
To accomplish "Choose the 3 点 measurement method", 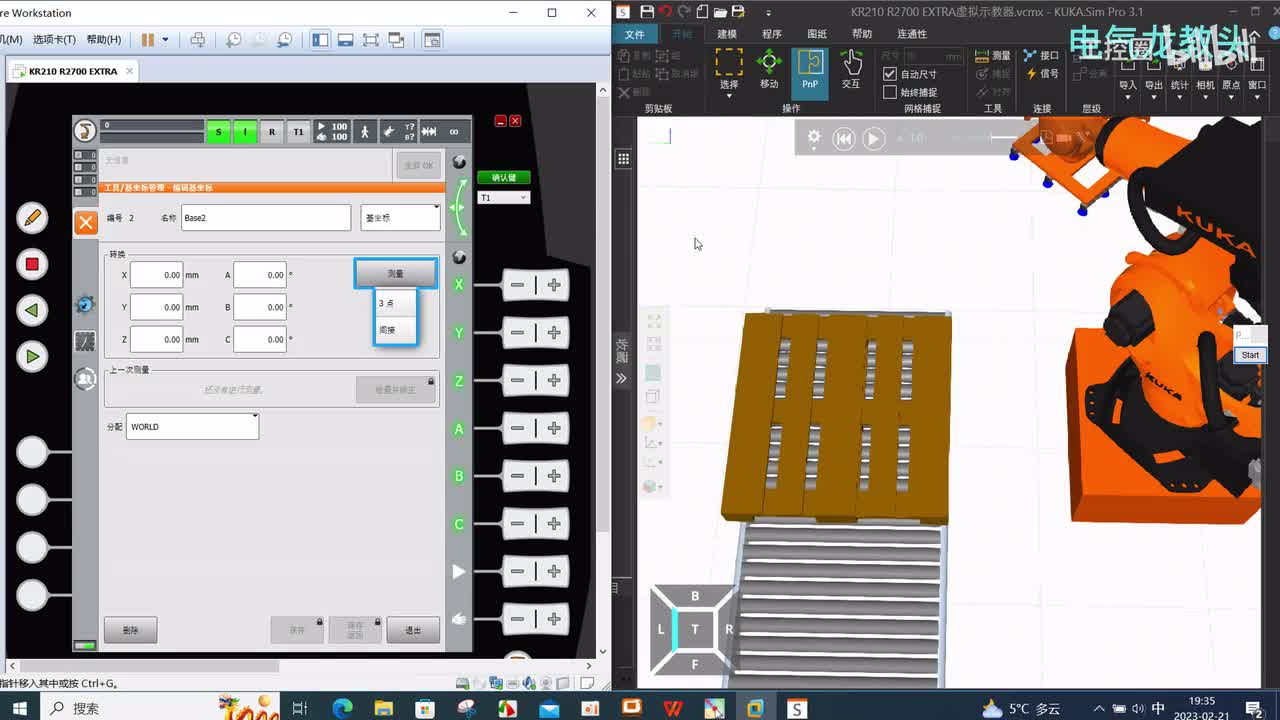I will 395,303.
